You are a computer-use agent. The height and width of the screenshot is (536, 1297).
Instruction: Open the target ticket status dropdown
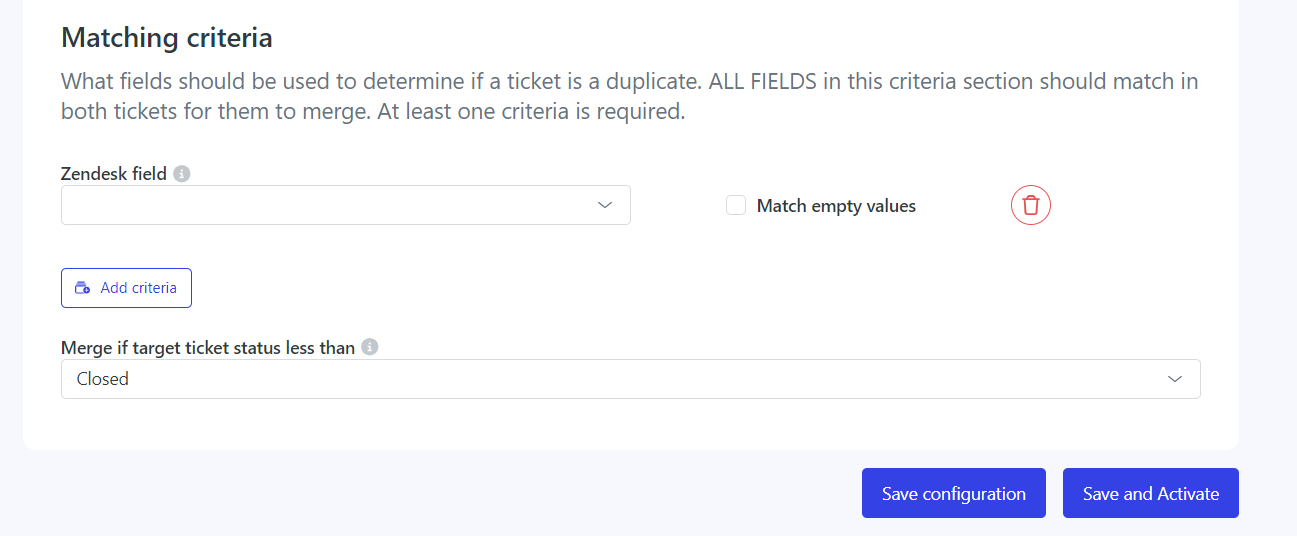631,379
